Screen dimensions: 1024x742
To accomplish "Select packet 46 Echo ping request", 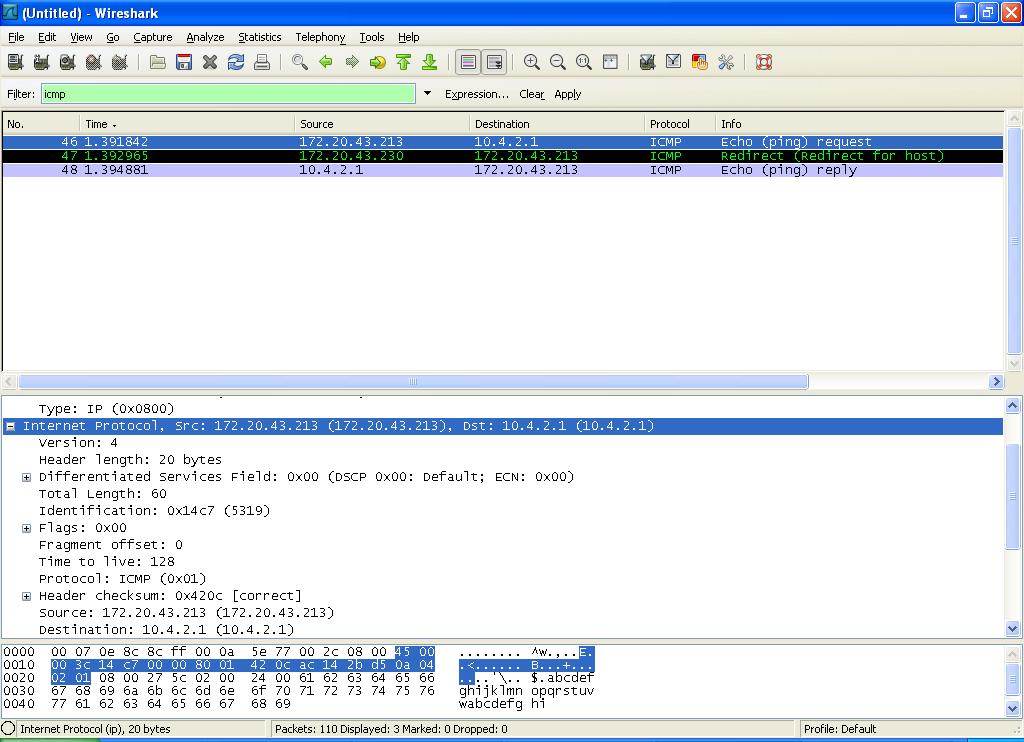I will [503, 142].
